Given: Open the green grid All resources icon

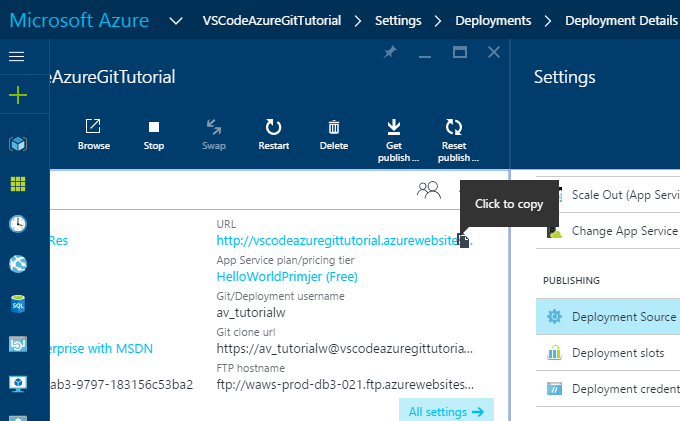Looking at the screenshot, I should pyautogui.click(x=18, y=184).
